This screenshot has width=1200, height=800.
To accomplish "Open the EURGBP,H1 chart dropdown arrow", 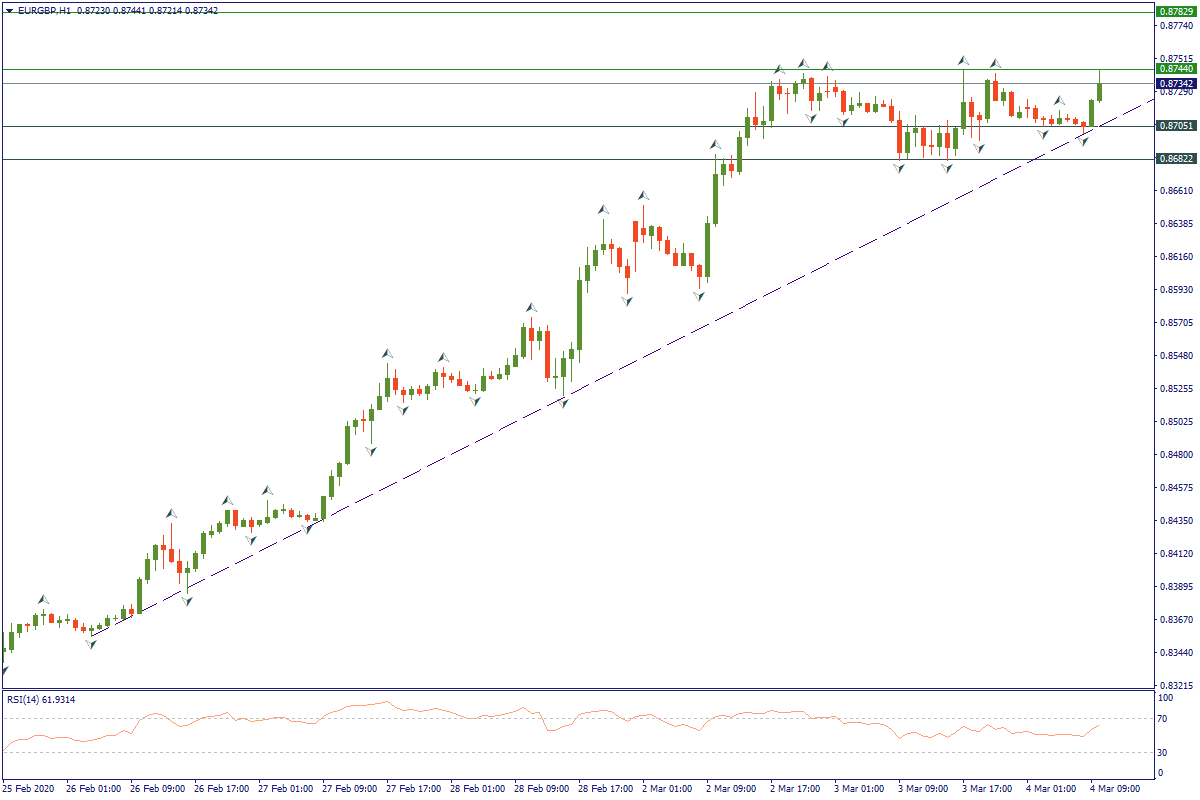I will click(10, 10).
